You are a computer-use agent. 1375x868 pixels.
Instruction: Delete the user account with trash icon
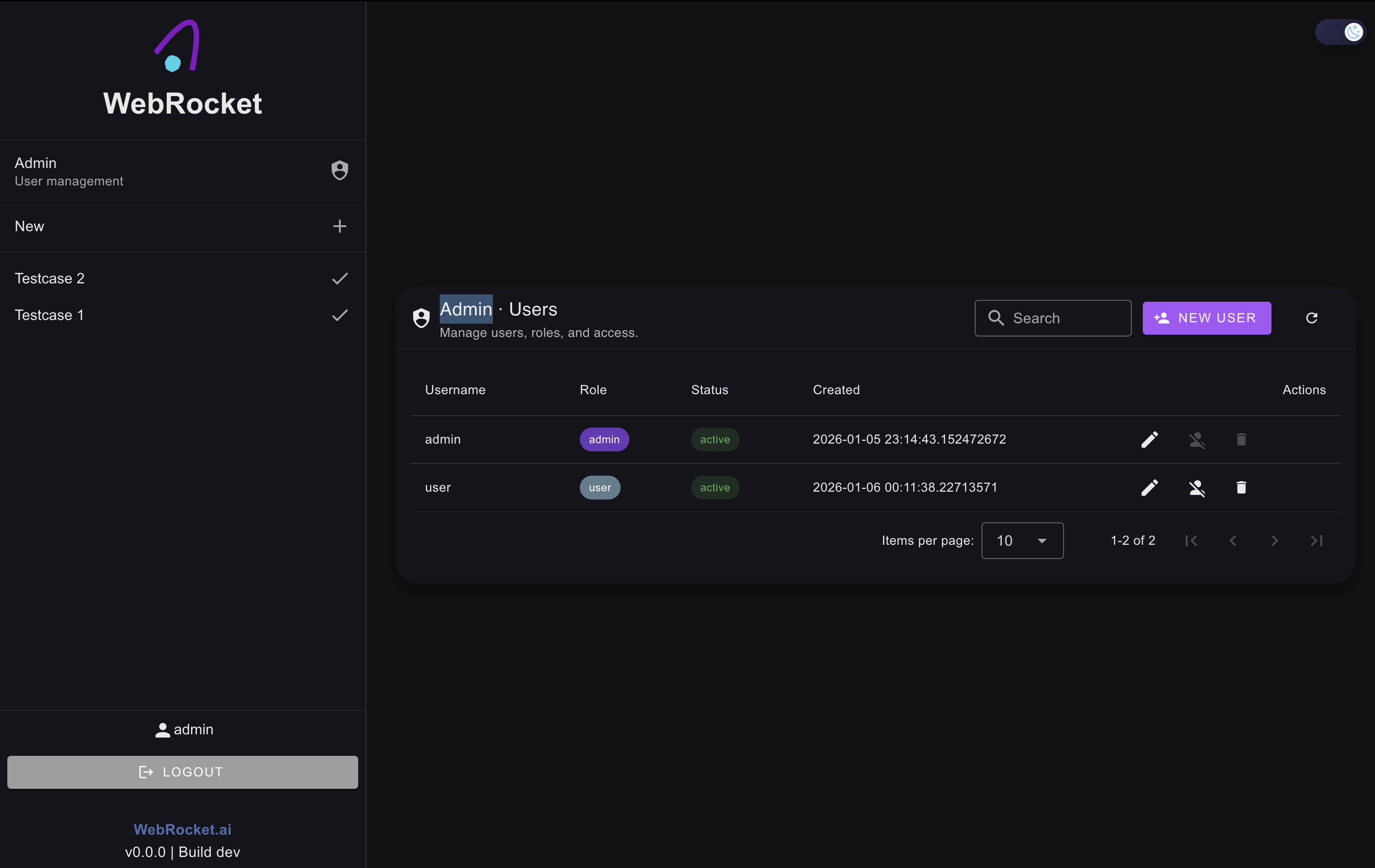pos(1241,488)
